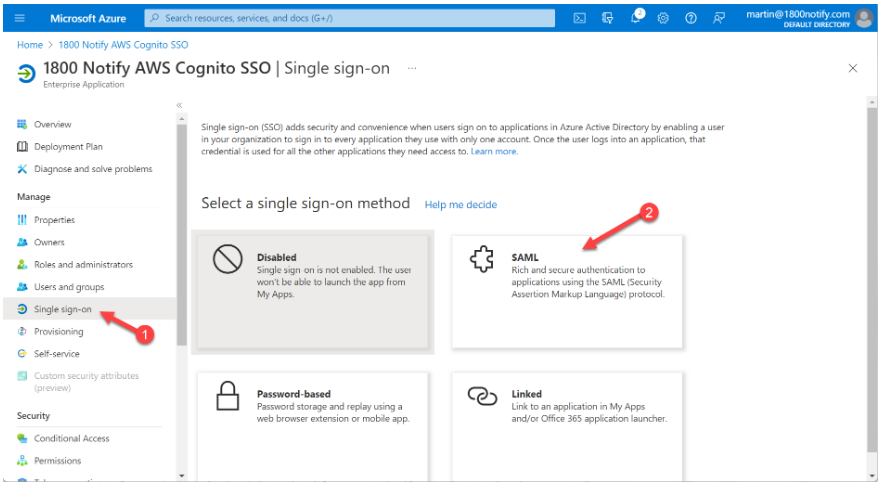Click the sidebar scroll down arrow
881x491 pixels.
181,476
